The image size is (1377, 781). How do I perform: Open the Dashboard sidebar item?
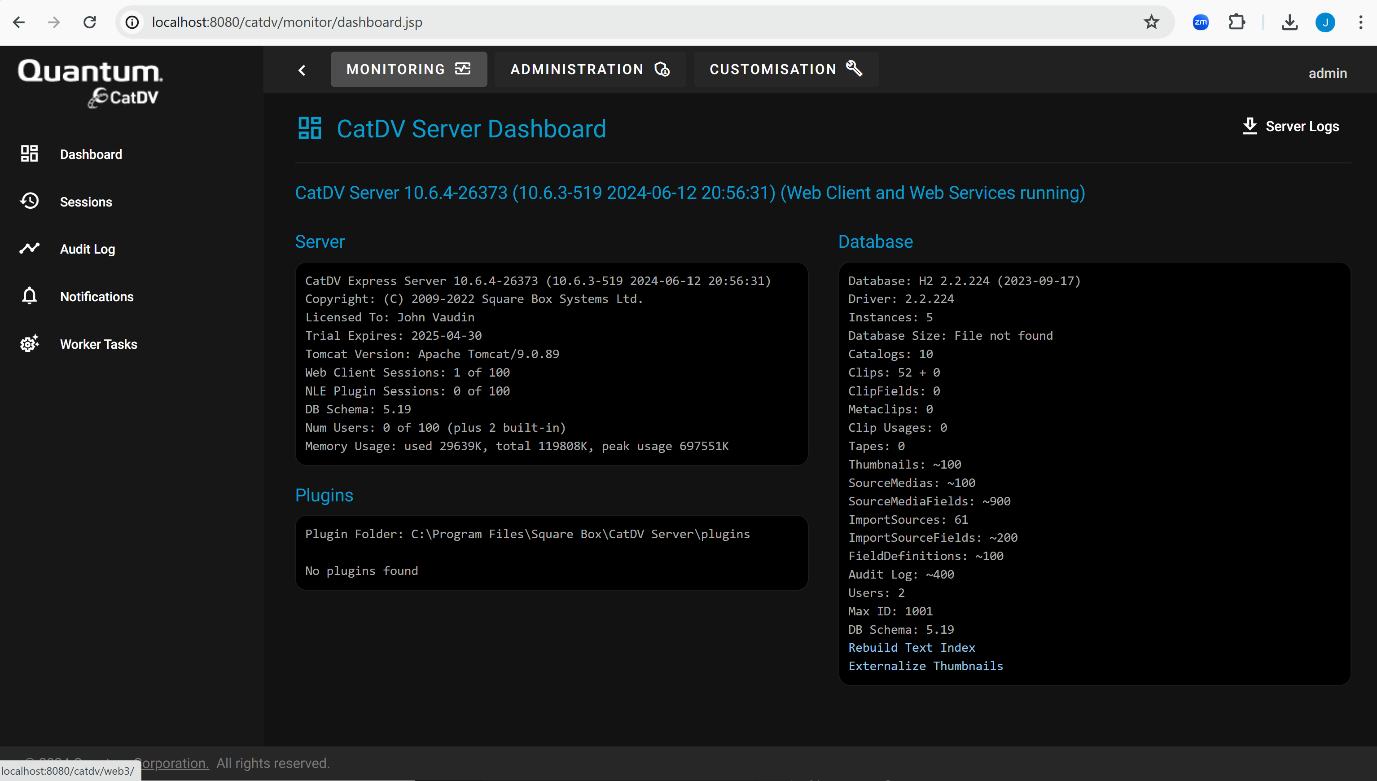(71, 154)
